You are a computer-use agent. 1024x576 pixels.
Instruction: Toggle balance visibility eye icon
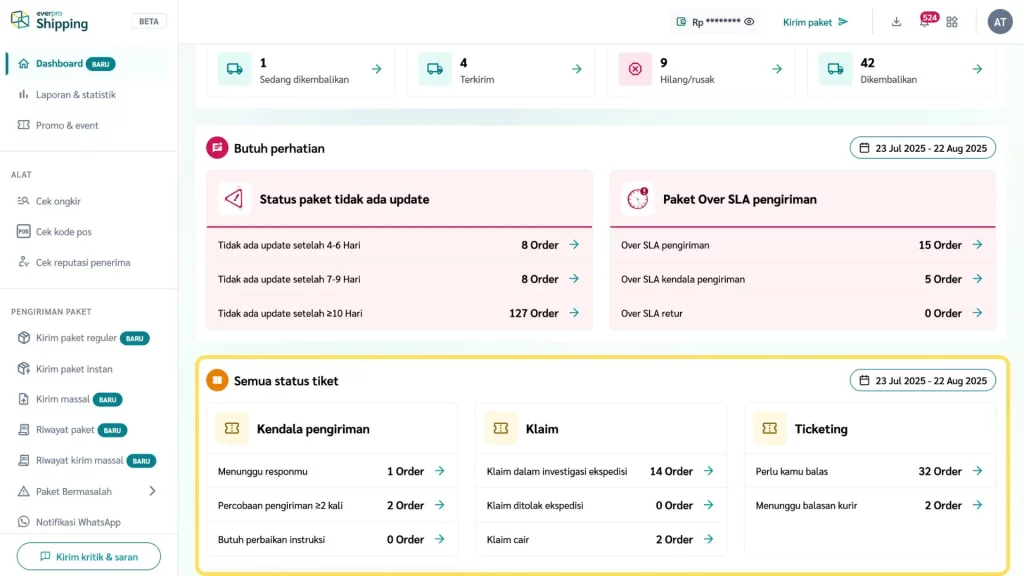(749, 22)
